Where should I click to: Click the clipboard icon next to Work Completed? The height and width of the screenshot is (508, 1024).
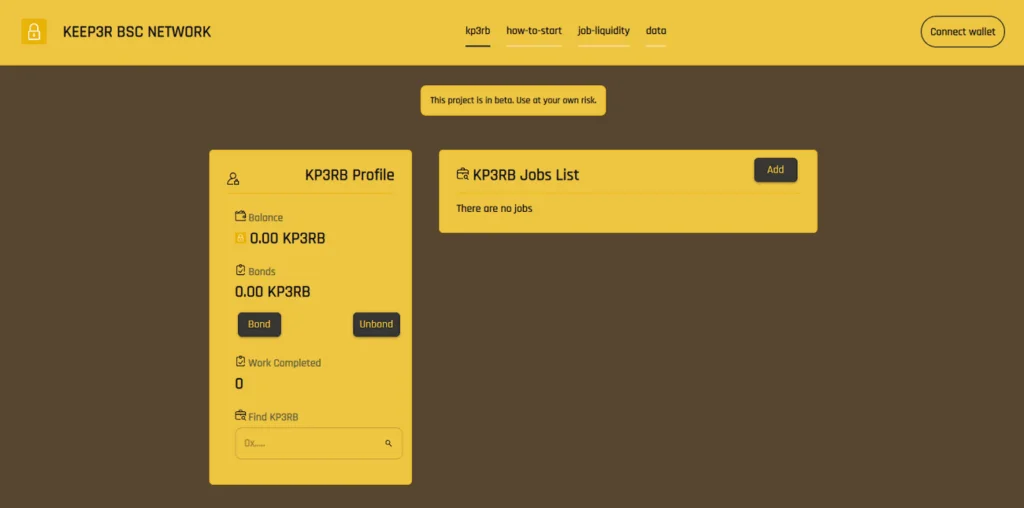pos(240,362)
